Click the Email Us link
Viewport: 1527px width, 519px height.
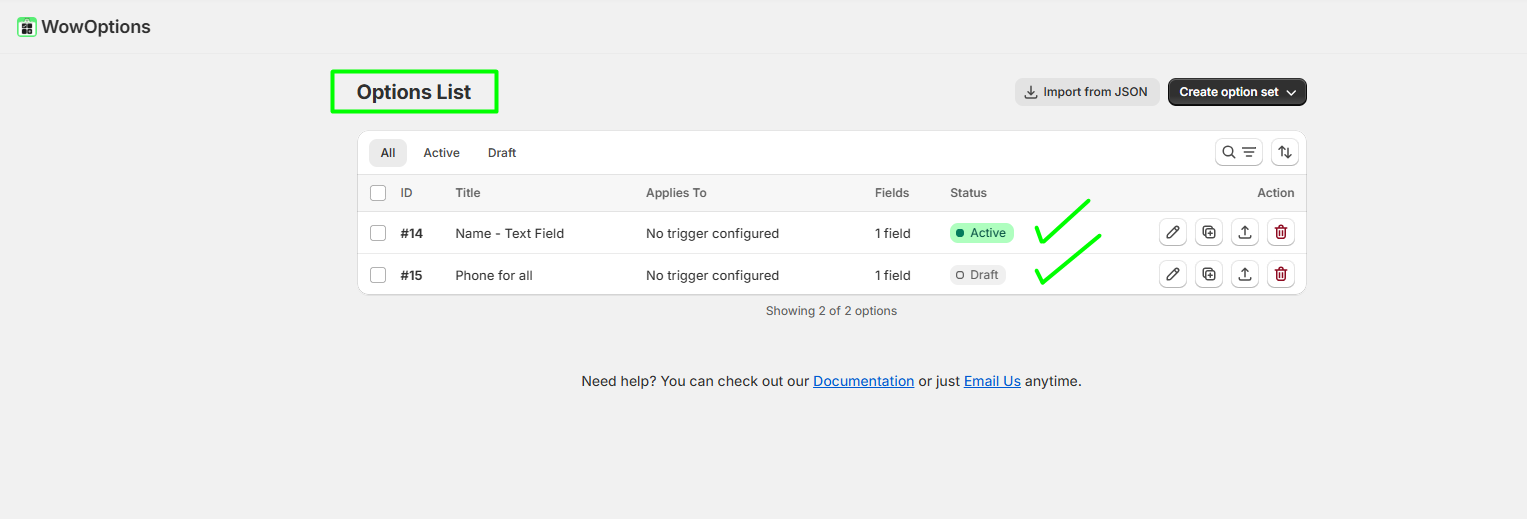click(992, 381)
